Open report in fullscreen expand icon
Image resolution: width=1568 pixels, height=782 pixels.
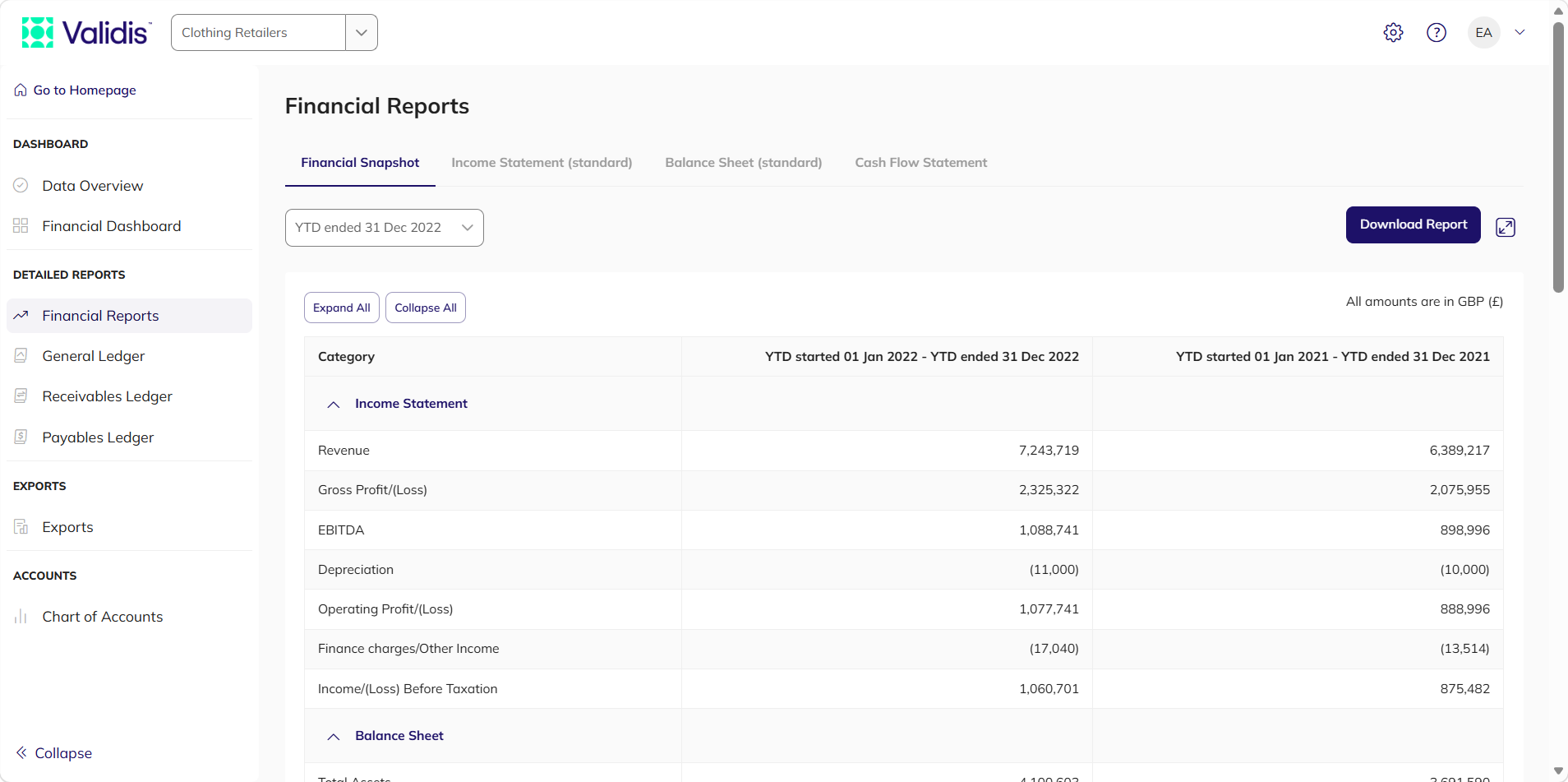(x=1506, y=228)
